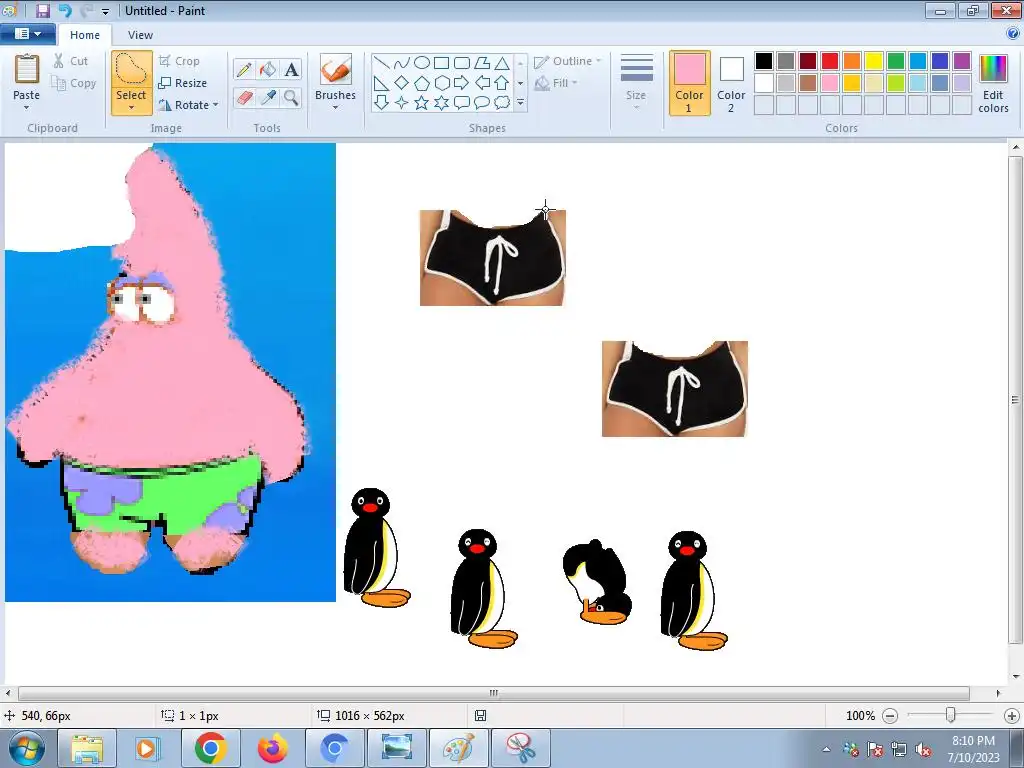The width and height of the screenshot is (1024, 768).
Task: Pick the green color swatch
Action: (895, 61)
